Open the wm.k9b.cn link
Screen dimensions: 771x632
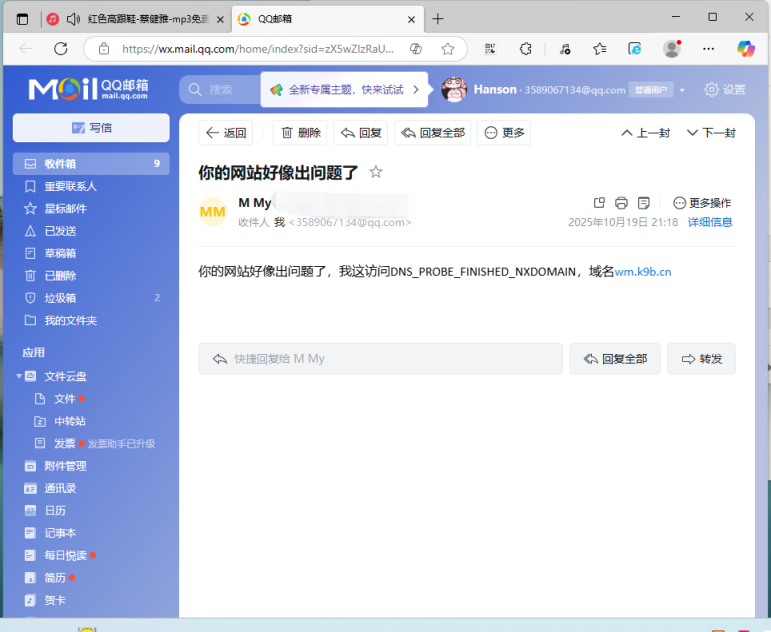(643, 272)
